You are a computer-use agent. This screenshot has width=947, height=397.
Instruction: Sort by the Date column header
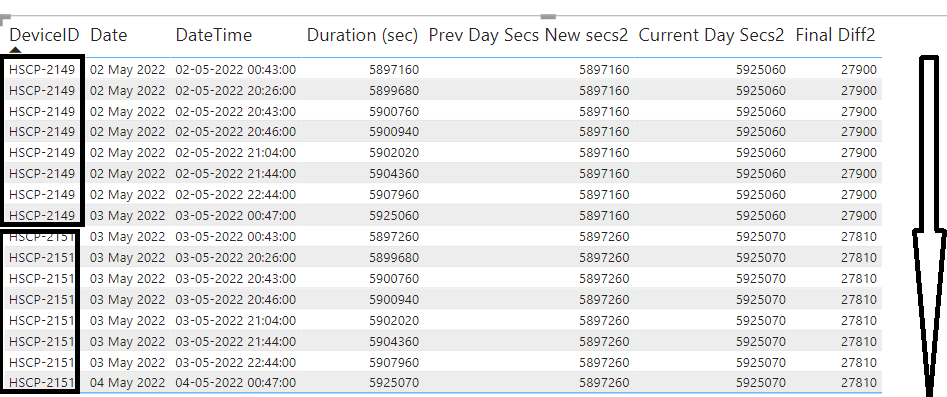(109, 35)
